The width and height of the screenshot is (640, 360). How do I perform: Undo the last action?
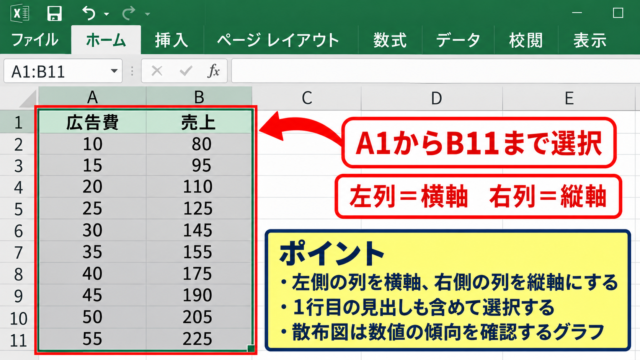[x=89, y=13]
